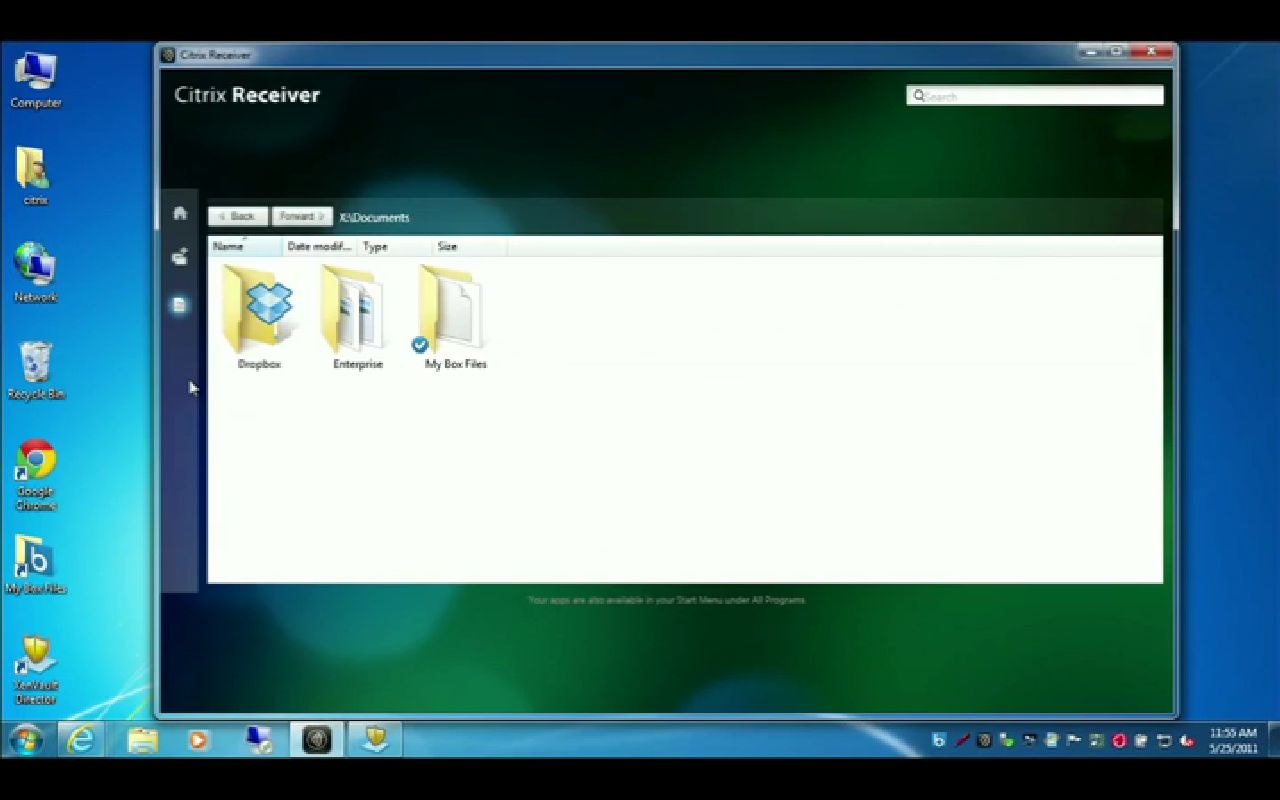Focus the Citrix Receiver search field
The width and height of the screenshot is (1280, 800).
(1035, 96)
